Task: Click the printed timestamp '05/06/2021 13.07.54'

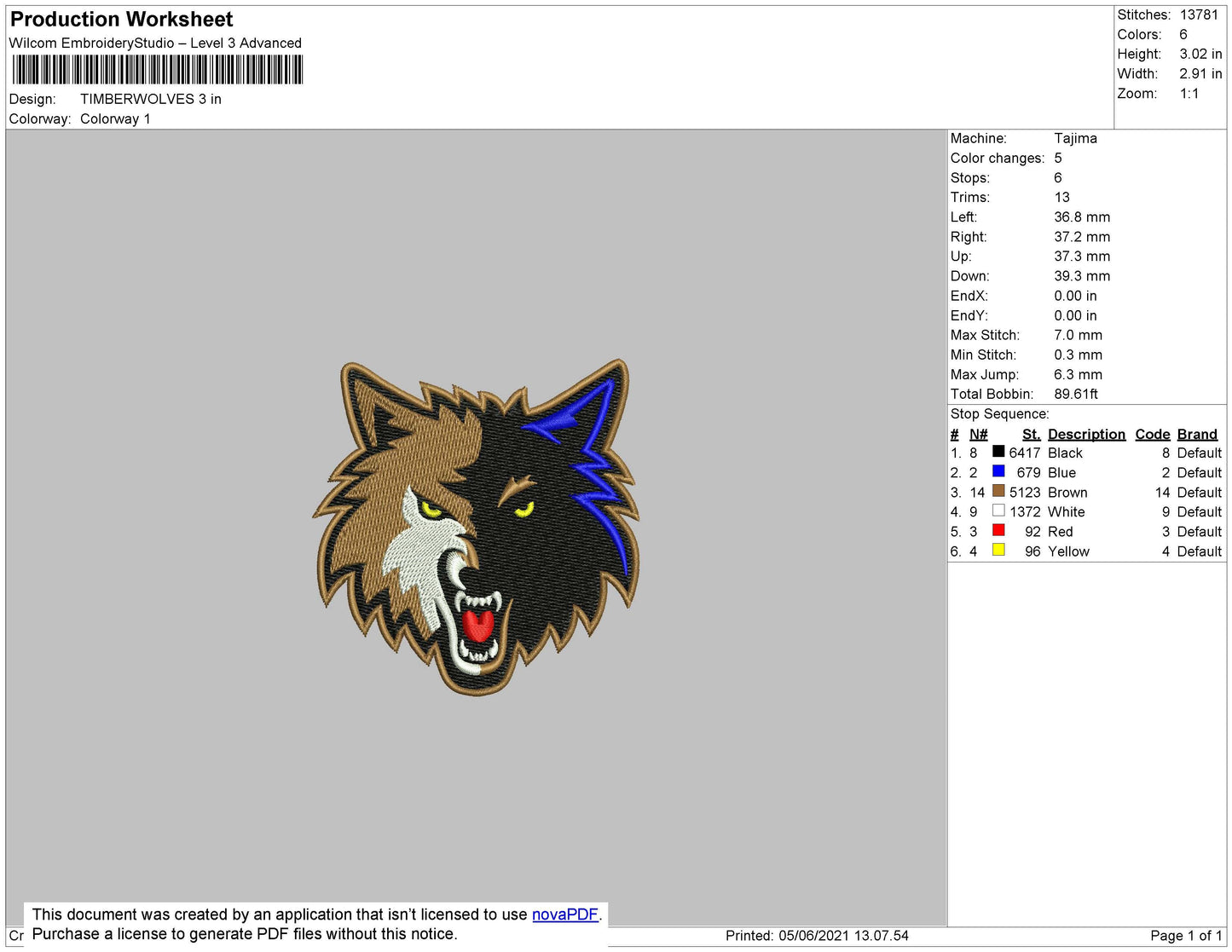Action: pos(843,936)
